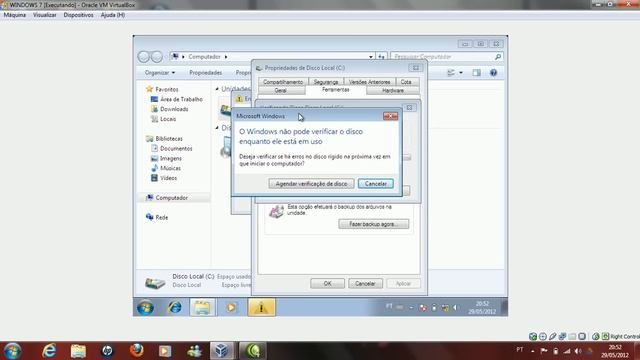Click host tray volume speaker icon
The width and height of the screenshot is (640, 360).
tap(578, 351)
